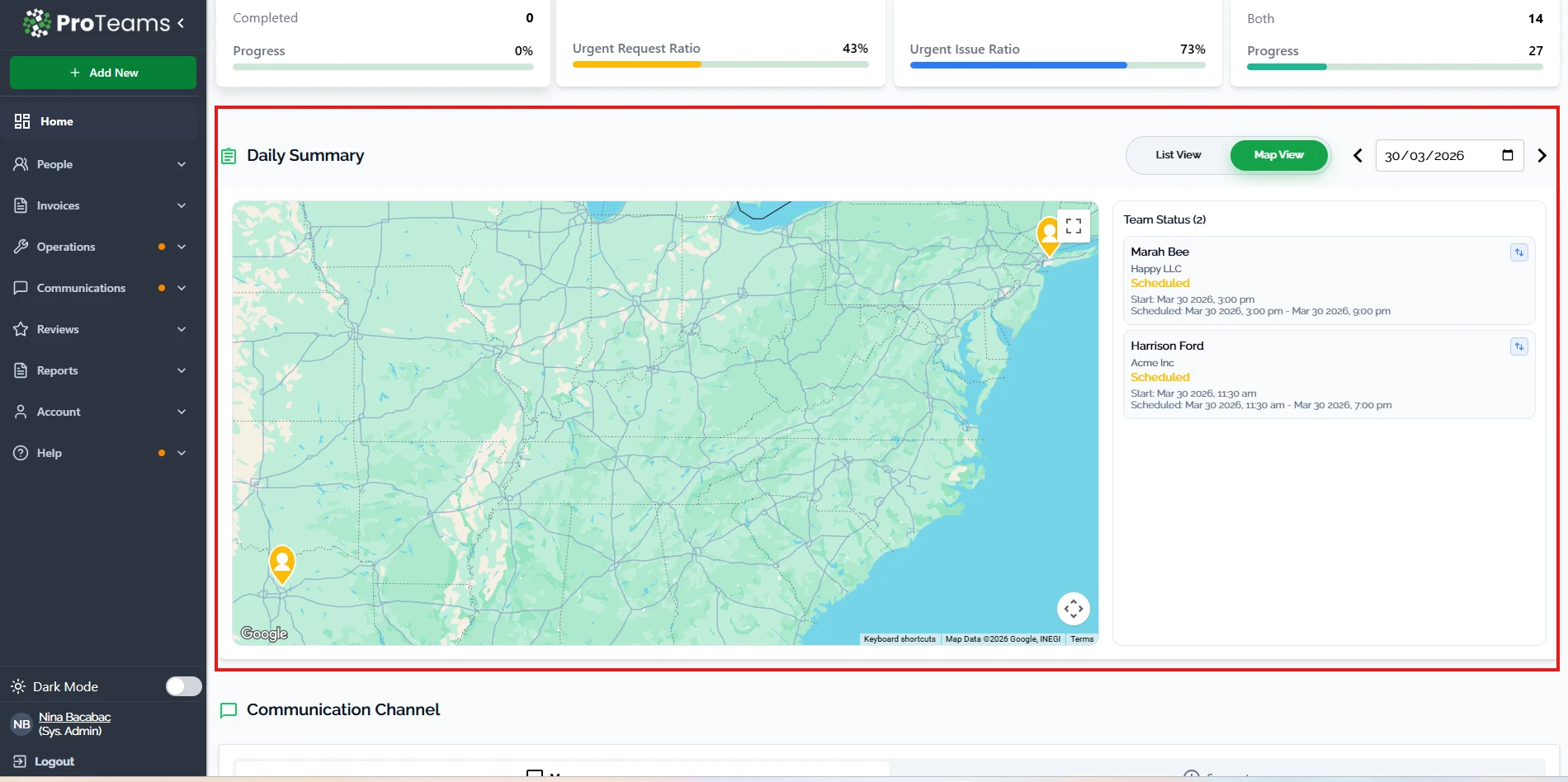
Task: Open Nina Bacabac profile link
Action: tap(74, 717)
